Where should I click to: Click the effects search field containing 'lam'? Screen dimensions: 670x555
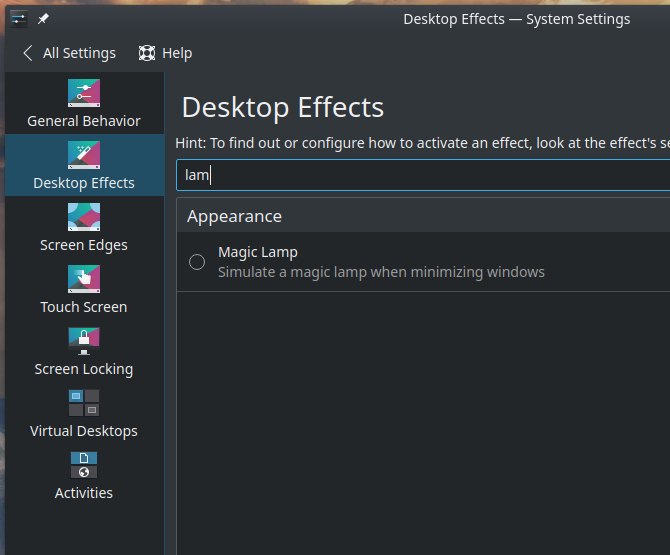coord(423,175)
